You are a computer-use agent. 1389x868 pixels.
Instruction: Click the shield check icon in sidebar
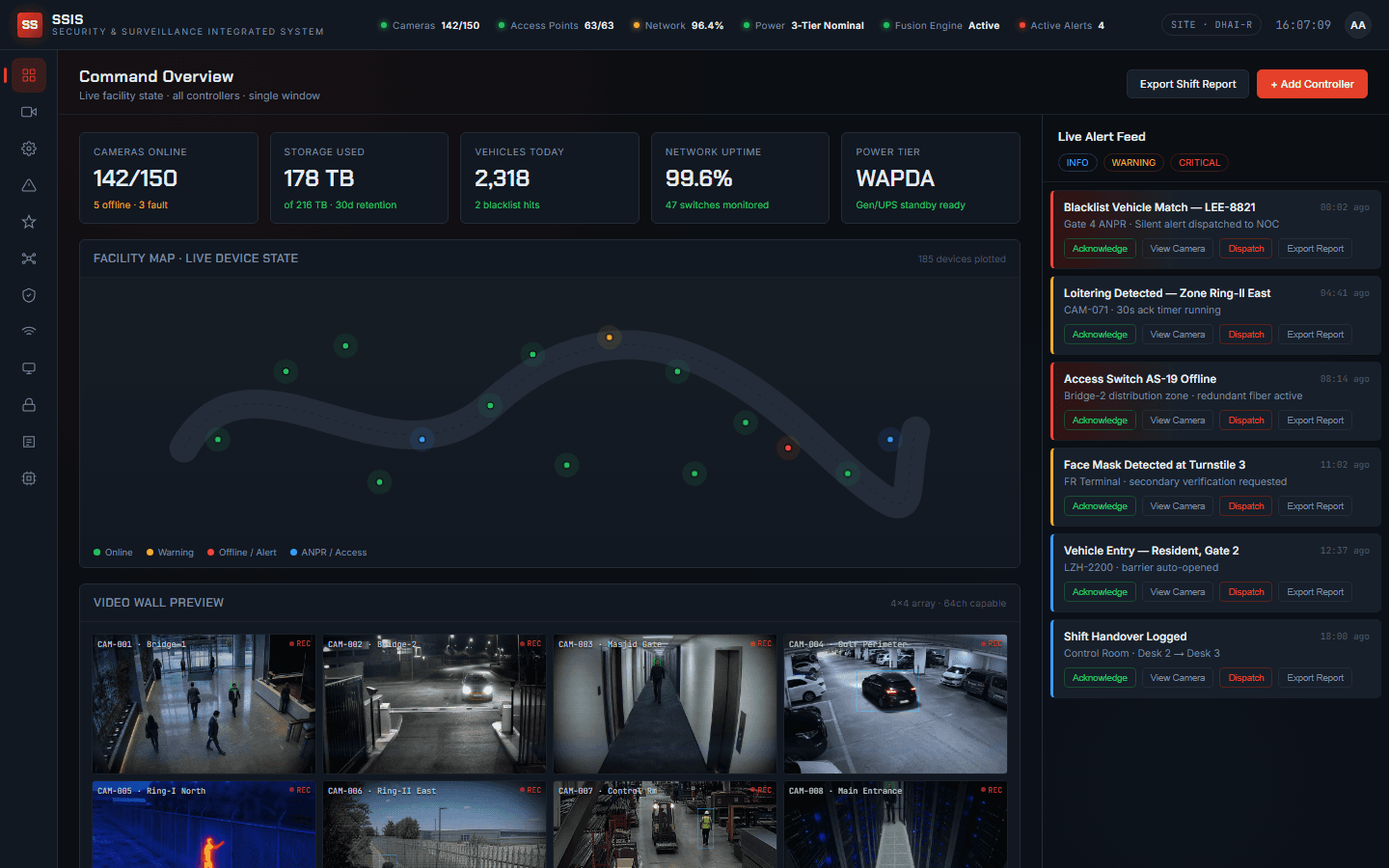click(29, 295)
